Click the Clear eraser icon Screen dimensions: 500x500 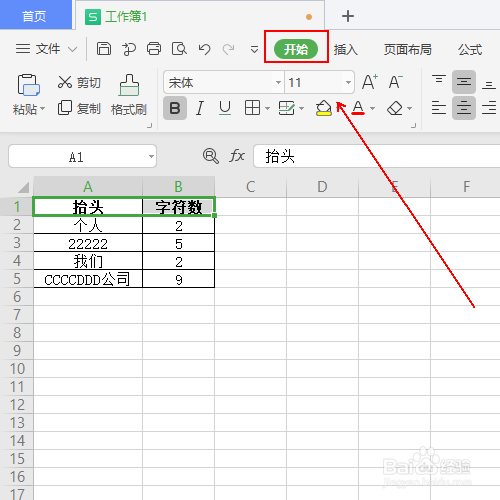[395, 108]
